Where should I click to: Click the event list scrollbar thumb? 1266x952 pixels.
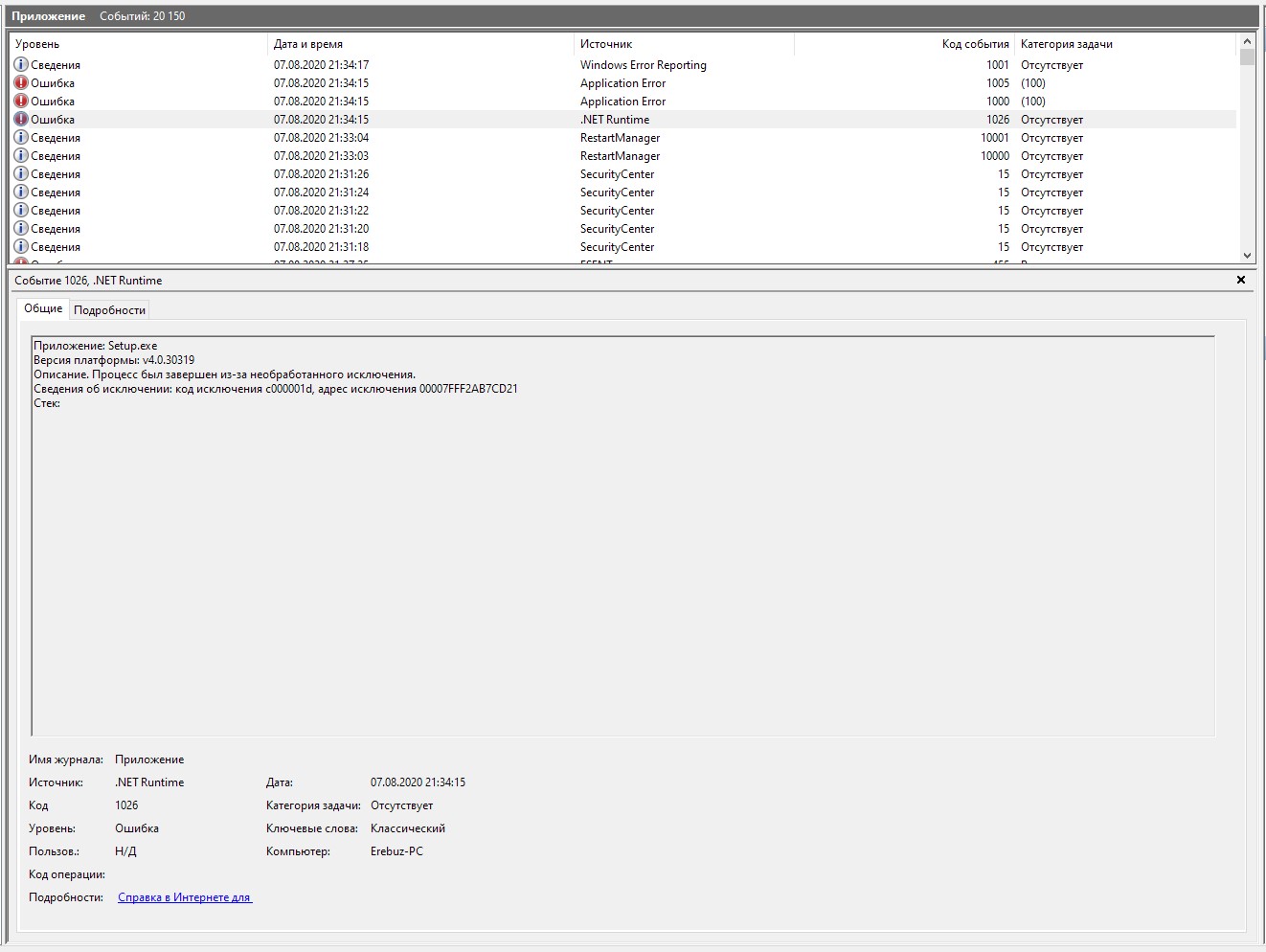click(x=1247, y=57)
